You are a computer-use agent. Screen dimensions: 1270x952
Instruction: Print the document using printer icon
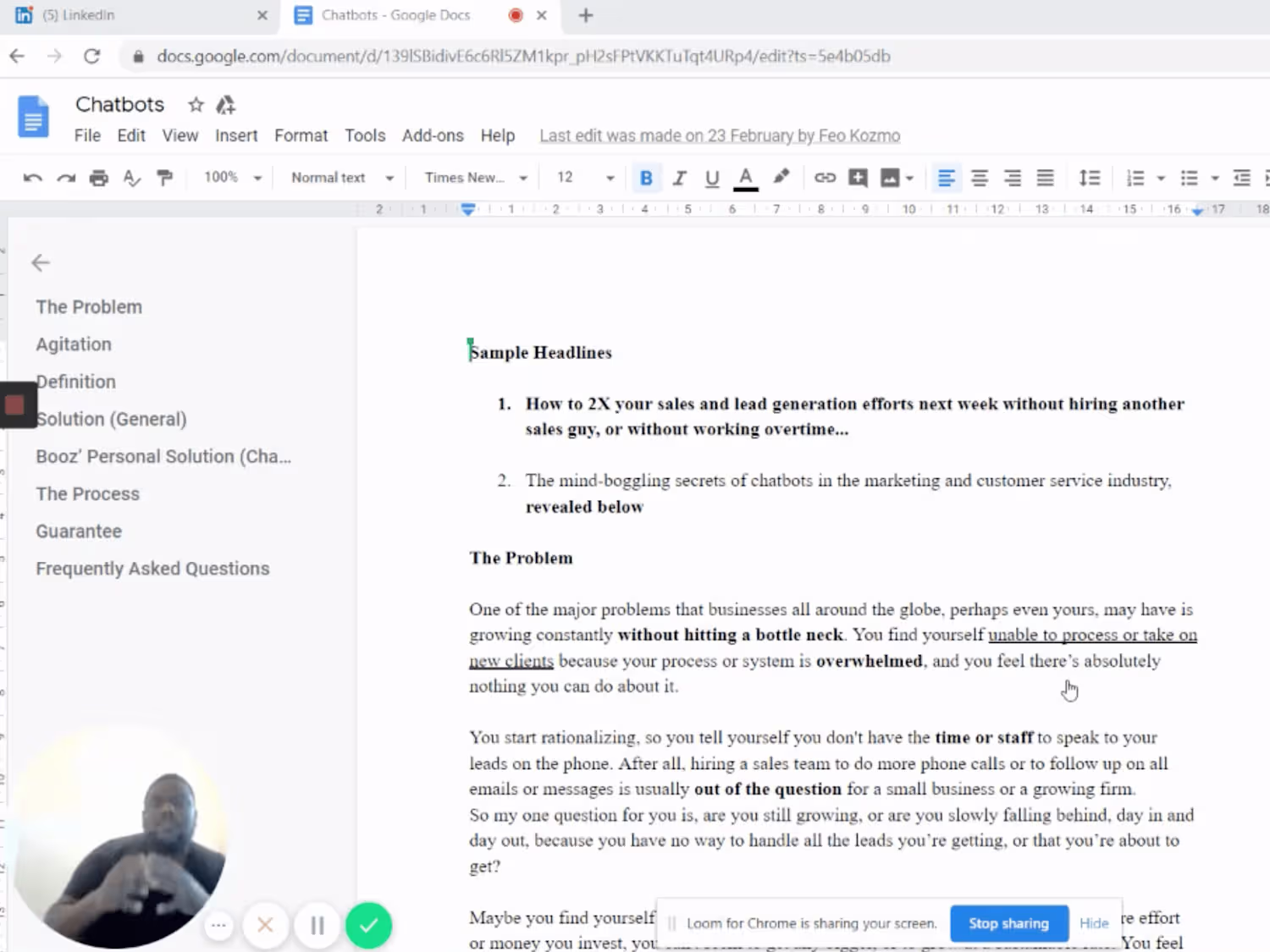point(99,178)
